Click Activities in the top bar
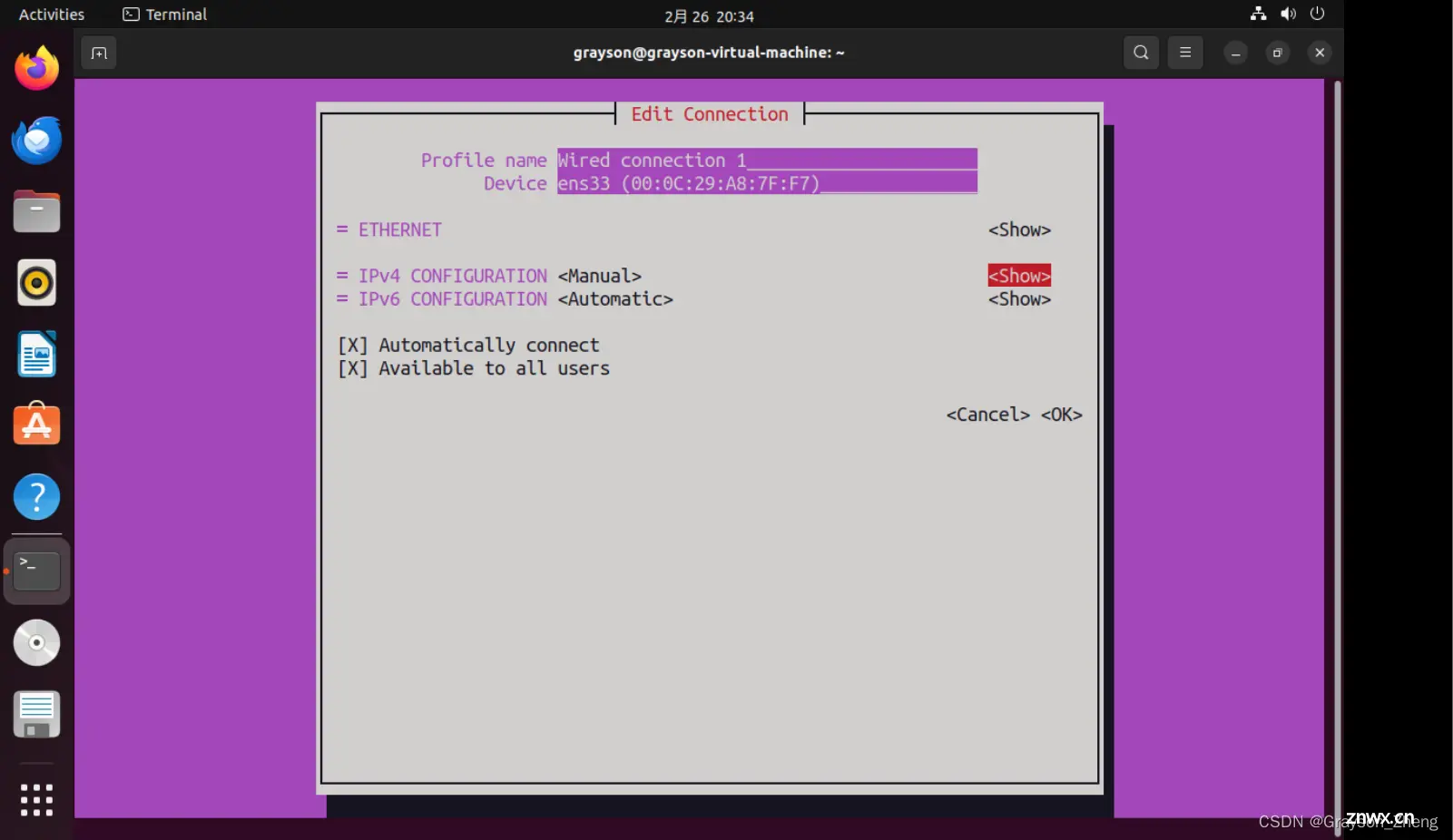The height and width of the screenshot is (840, 1453). (x=52, y=15)
